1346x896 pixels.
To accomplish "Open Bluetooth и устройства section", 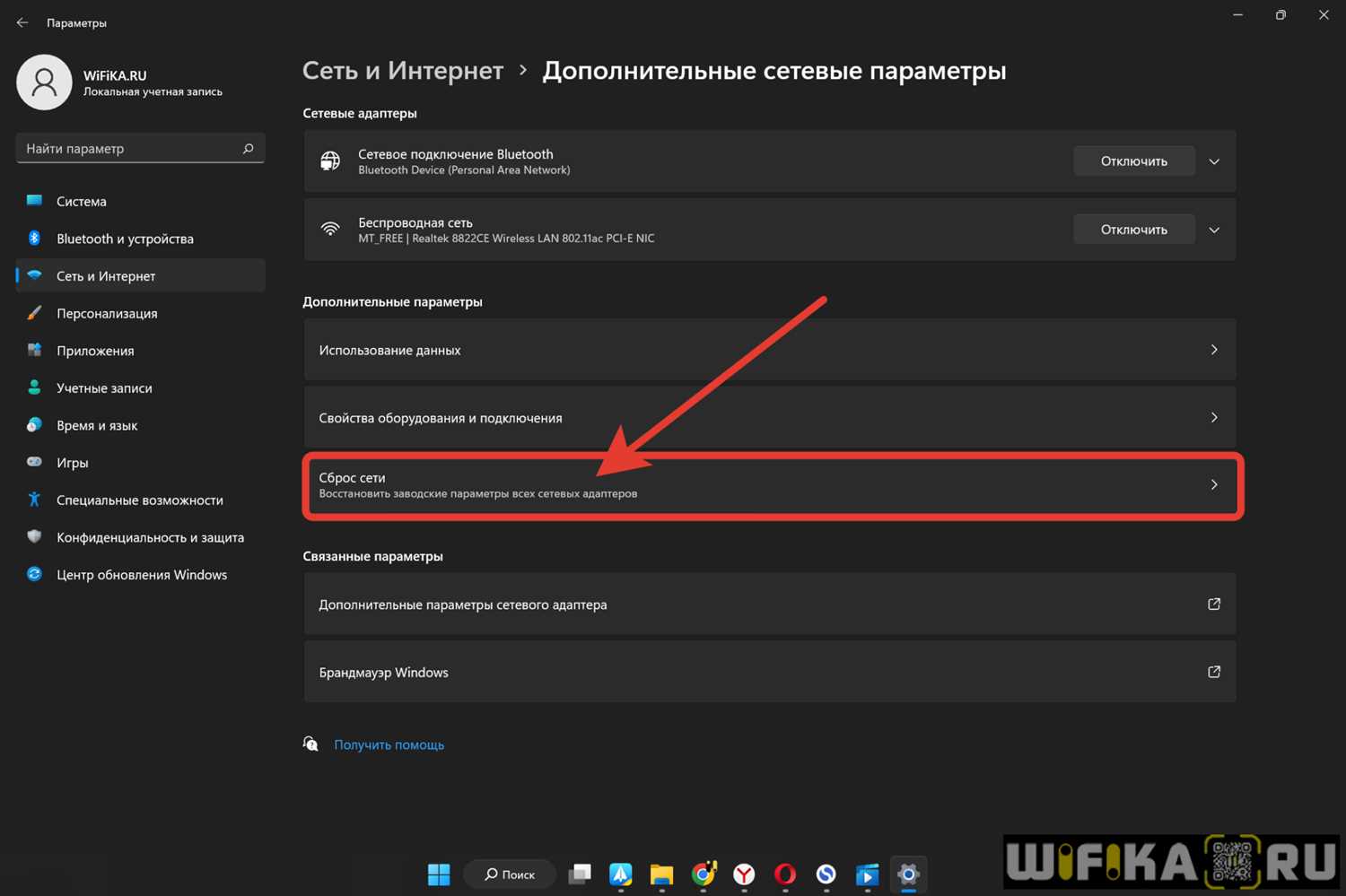I will click(141, 239).
